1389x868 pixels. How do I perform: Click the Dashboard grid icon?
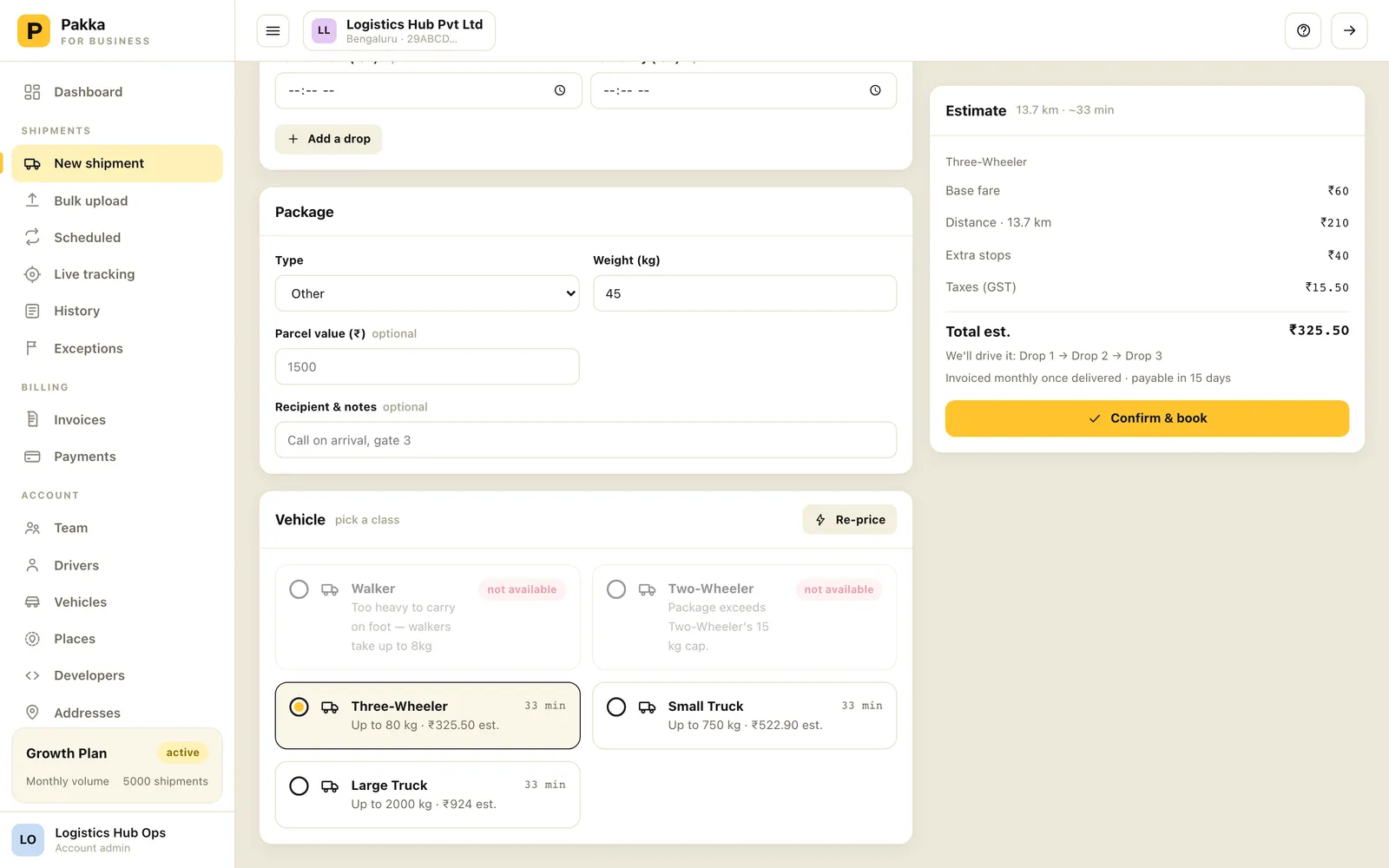32,92
